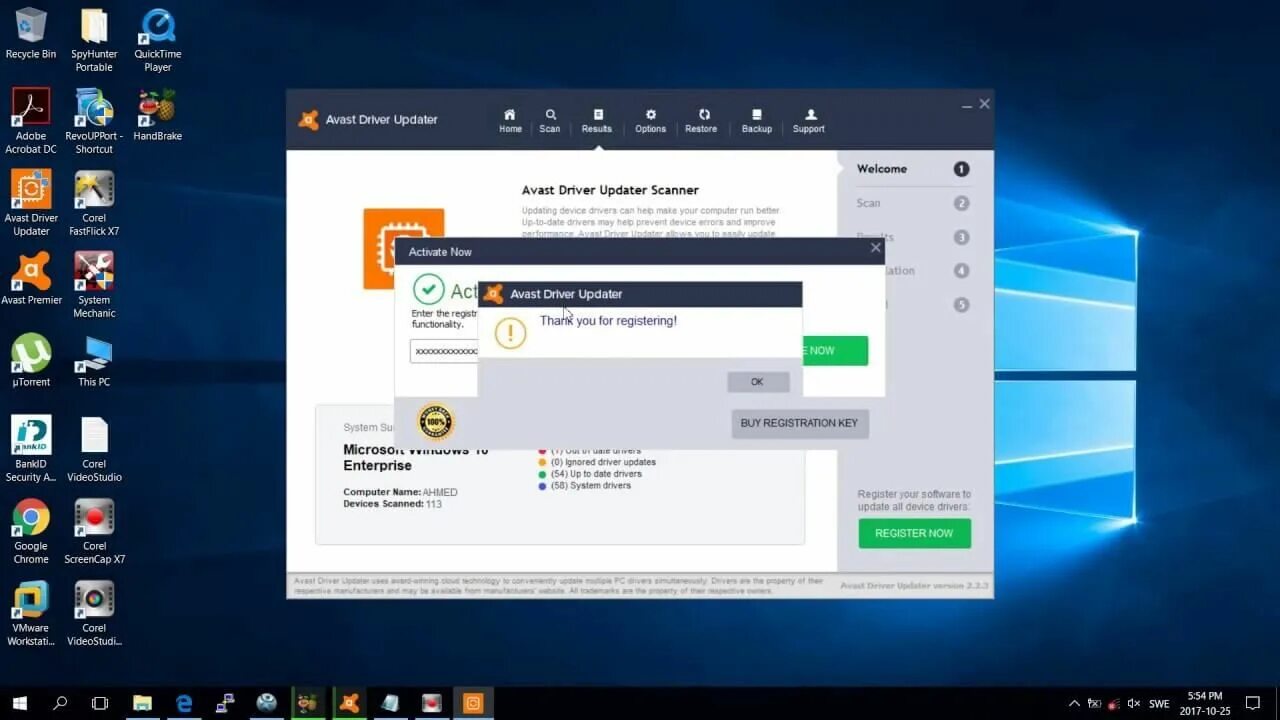Click the Avast logo in app header
The width and height of the screenshot is (1280, 720).
(309, 120)
